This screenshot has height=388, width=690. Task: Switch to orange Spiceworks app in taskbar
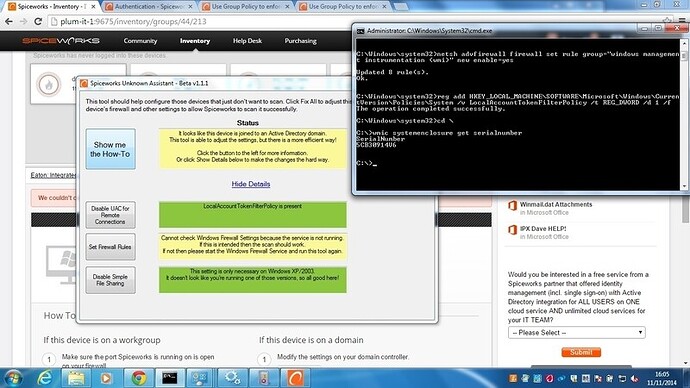tap(295, 378)
